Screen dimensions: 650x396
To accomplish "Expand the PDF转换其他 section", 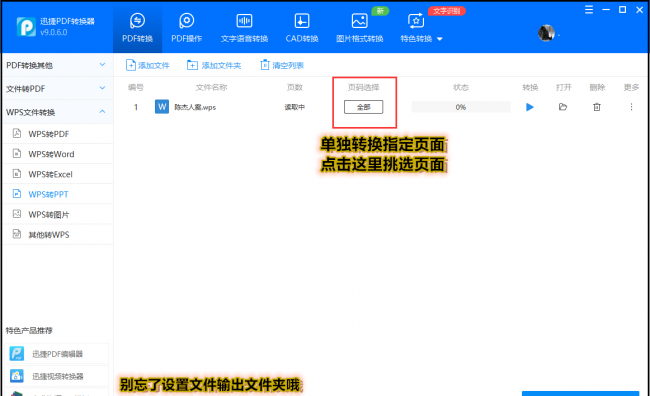I will coord(58,65).
